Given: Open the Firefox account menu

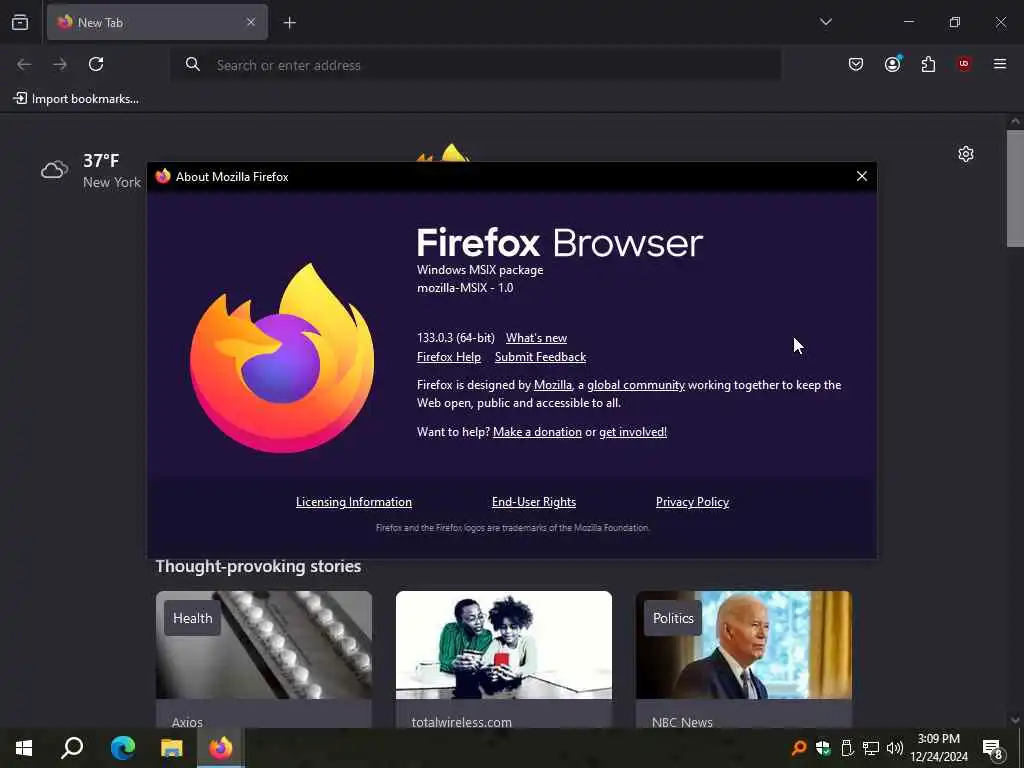Looking at the screenshot, I should point(892,64).
